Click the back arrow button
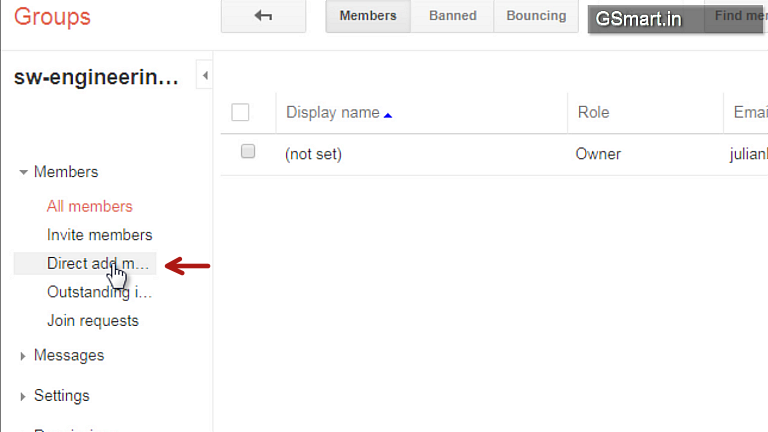Viewport: 768px width, 432px height. click(264, 16)
